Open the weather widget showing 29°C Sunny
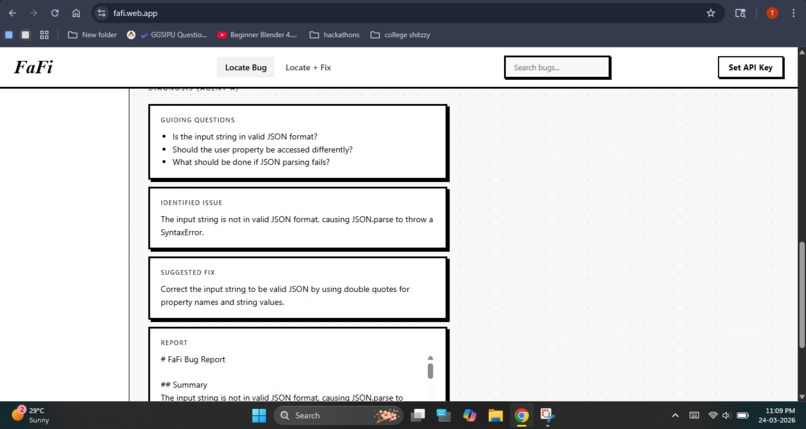 (x=31, y=415)
